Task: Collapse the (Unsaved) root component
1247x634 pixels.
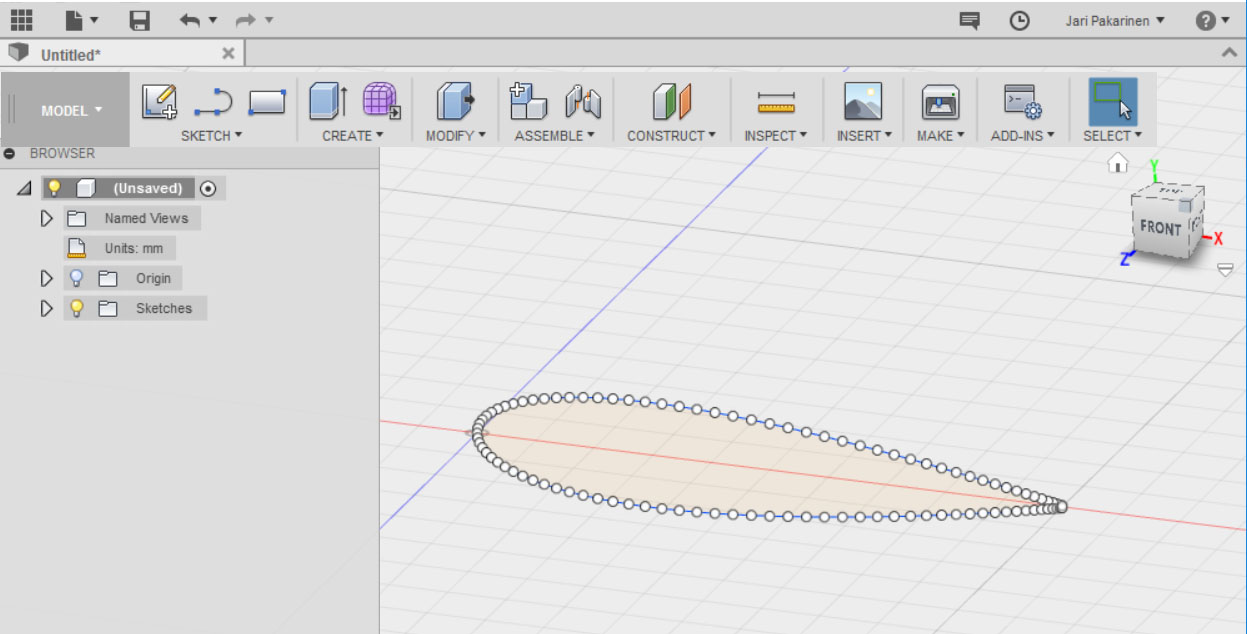Action: [24, 188]
